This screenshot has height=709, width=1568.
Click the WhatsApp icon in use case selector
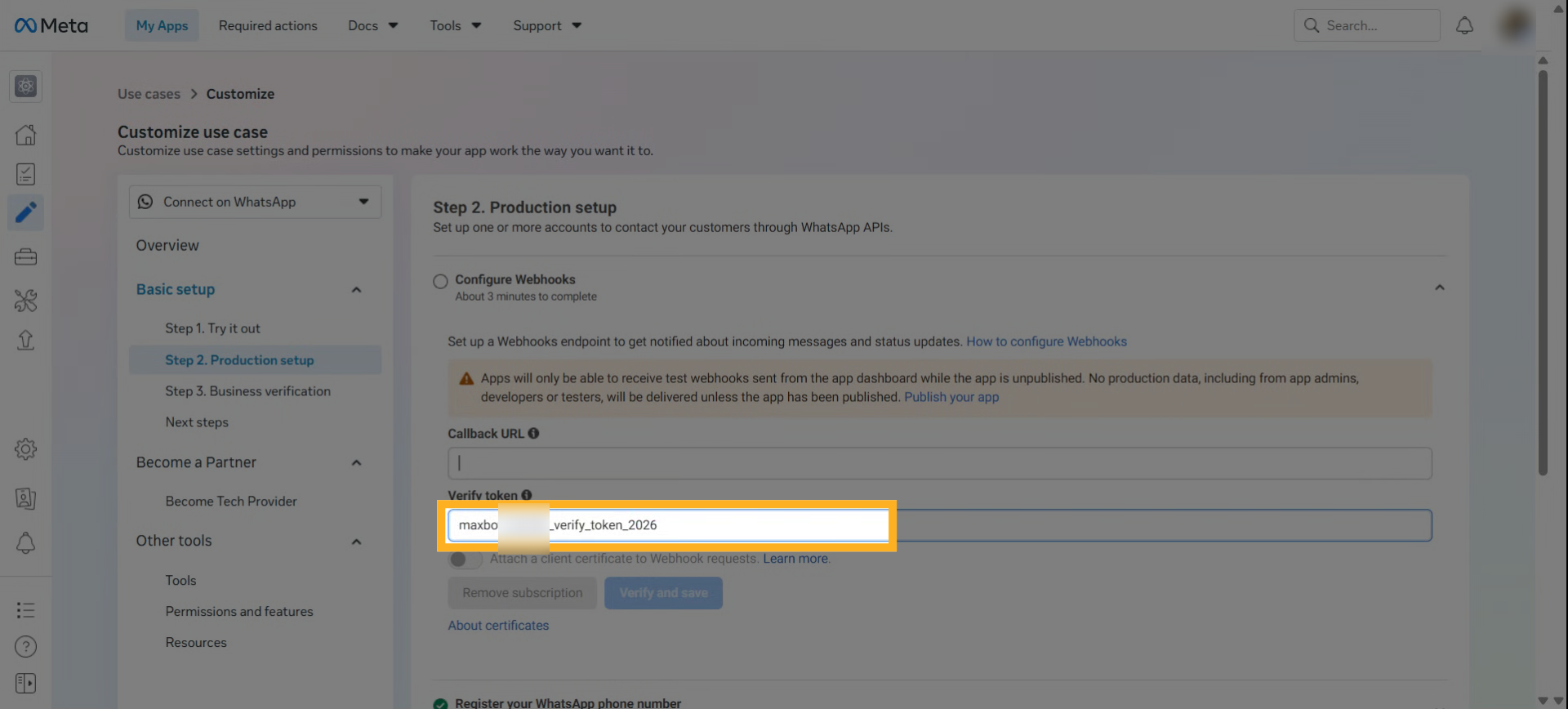[x=145, y=202]
